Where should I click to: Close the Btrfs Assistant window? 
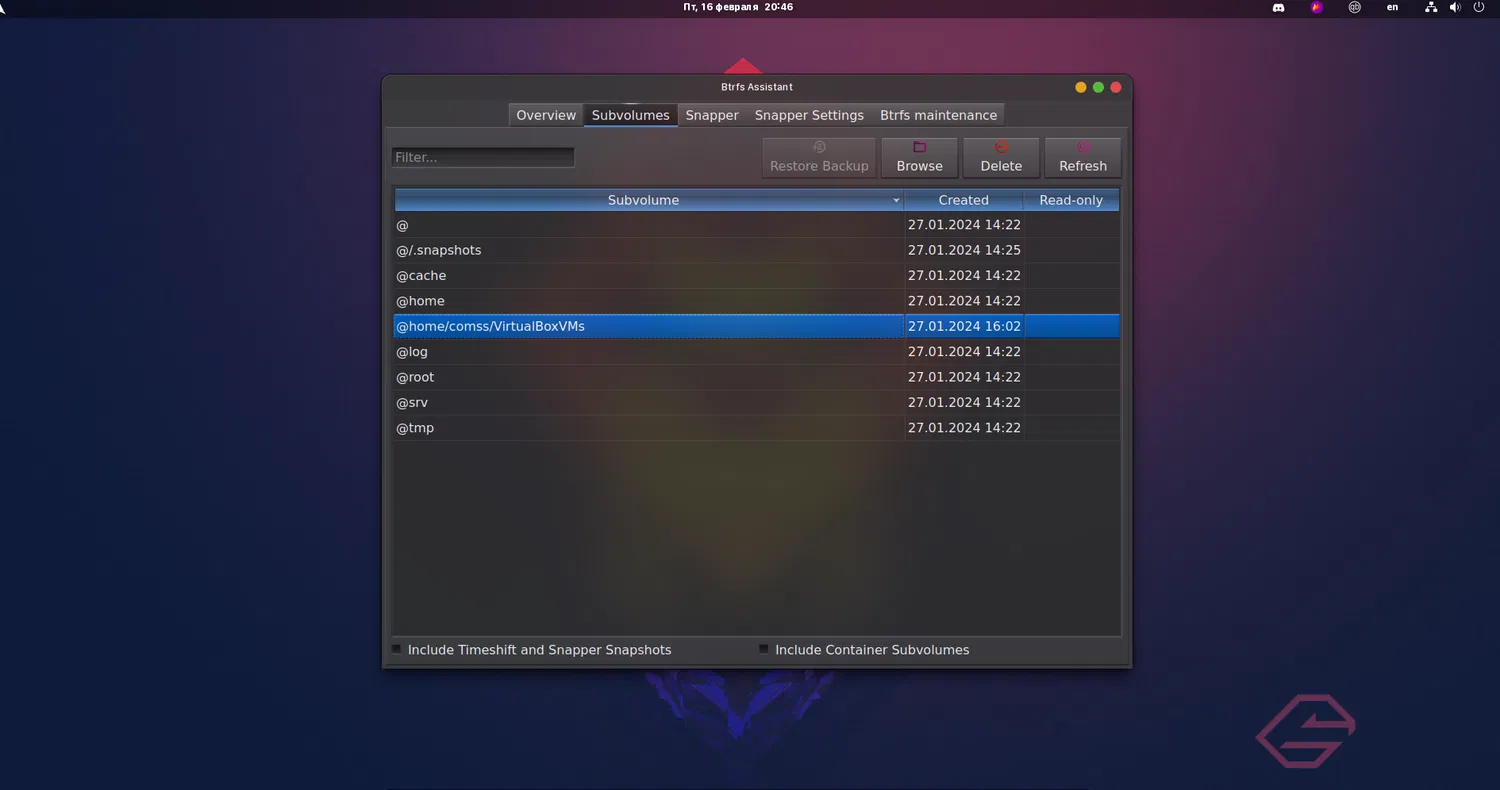click(x=1116, y=87)
